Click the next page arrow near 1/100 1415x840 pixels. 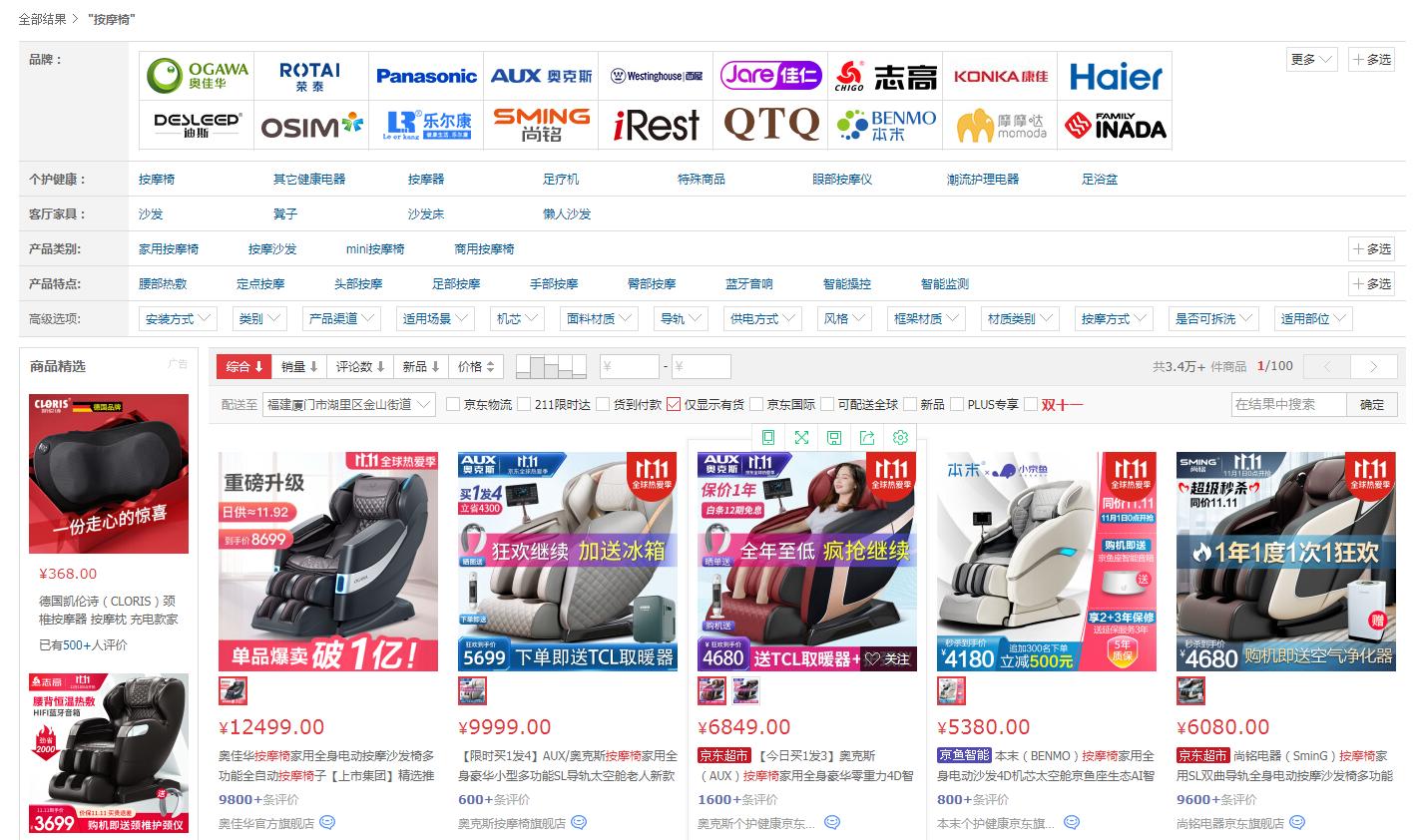(1373, 366)
